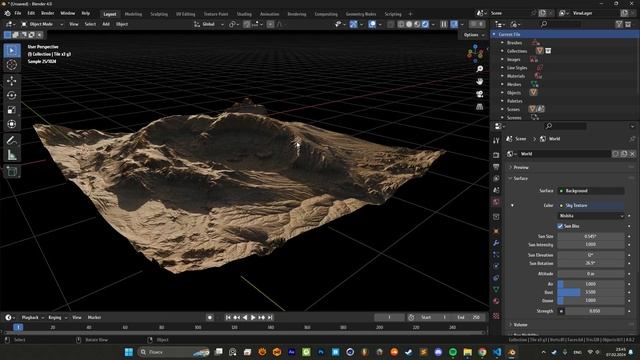Open the Render menu
The image size is (640, 360).
point(48,13)
